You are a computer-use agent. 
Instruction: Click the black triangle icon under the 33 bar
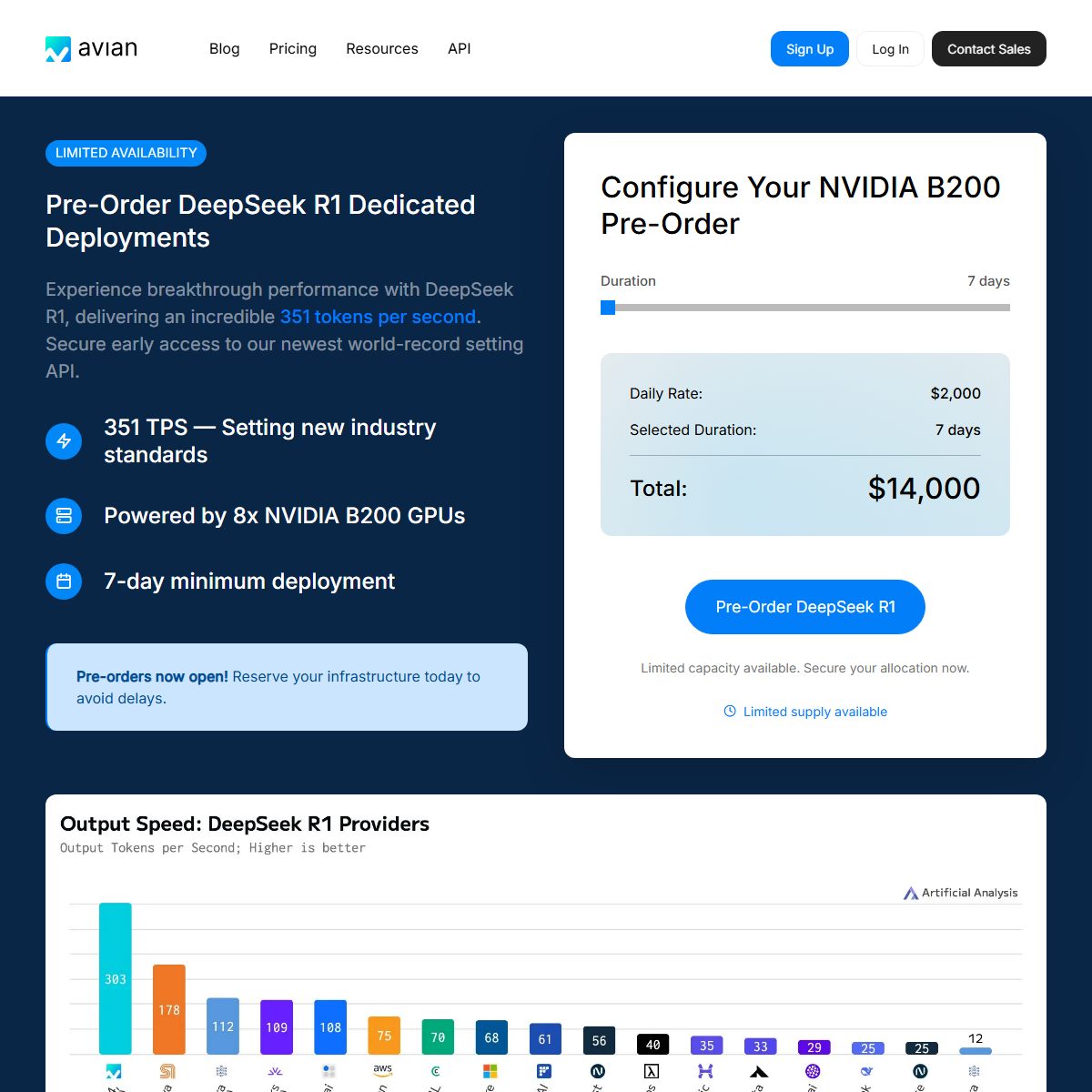tap(759, 1072)
